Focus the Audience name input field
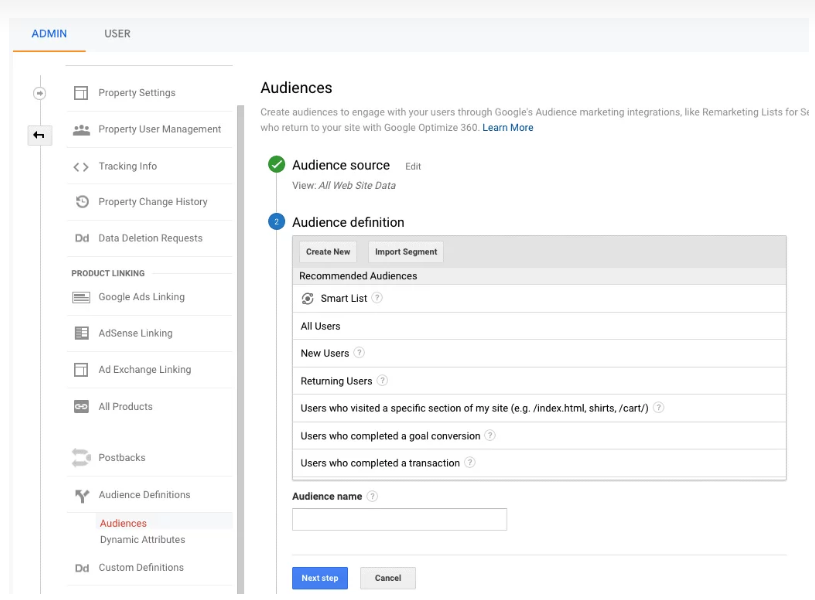This screenshot has height=600, width=815. (x=399, y=519)
